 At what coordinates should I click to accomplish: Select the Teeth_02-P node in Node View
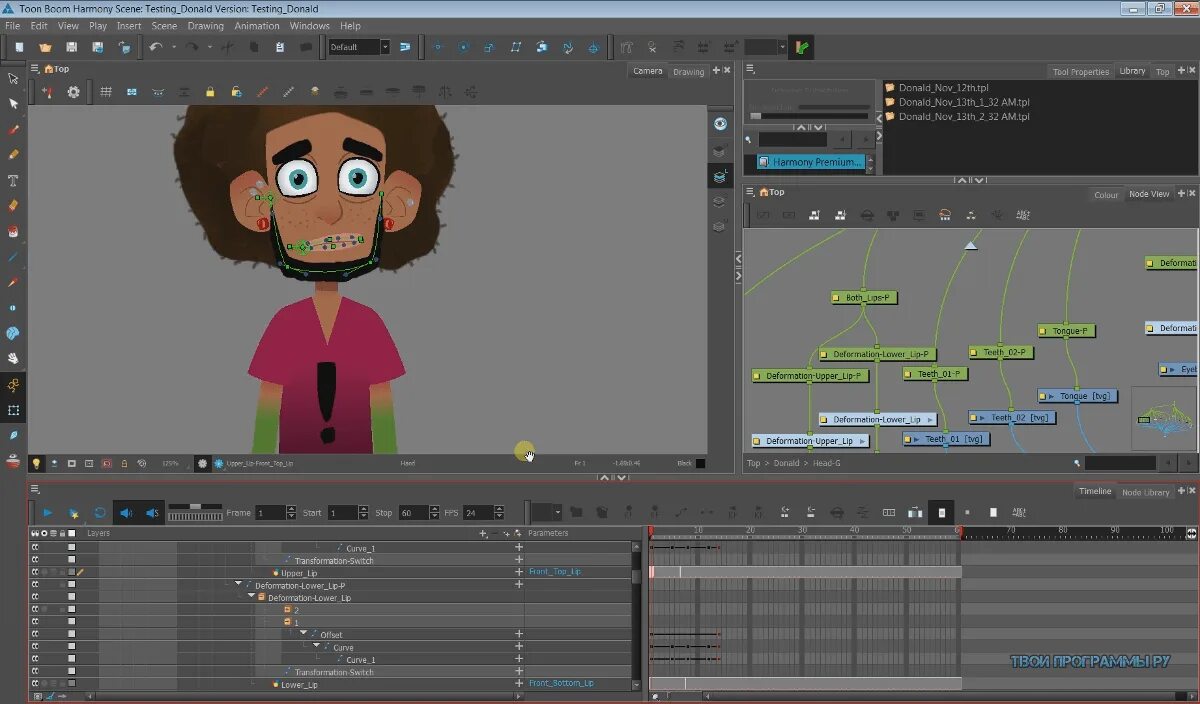point(1001,352)
